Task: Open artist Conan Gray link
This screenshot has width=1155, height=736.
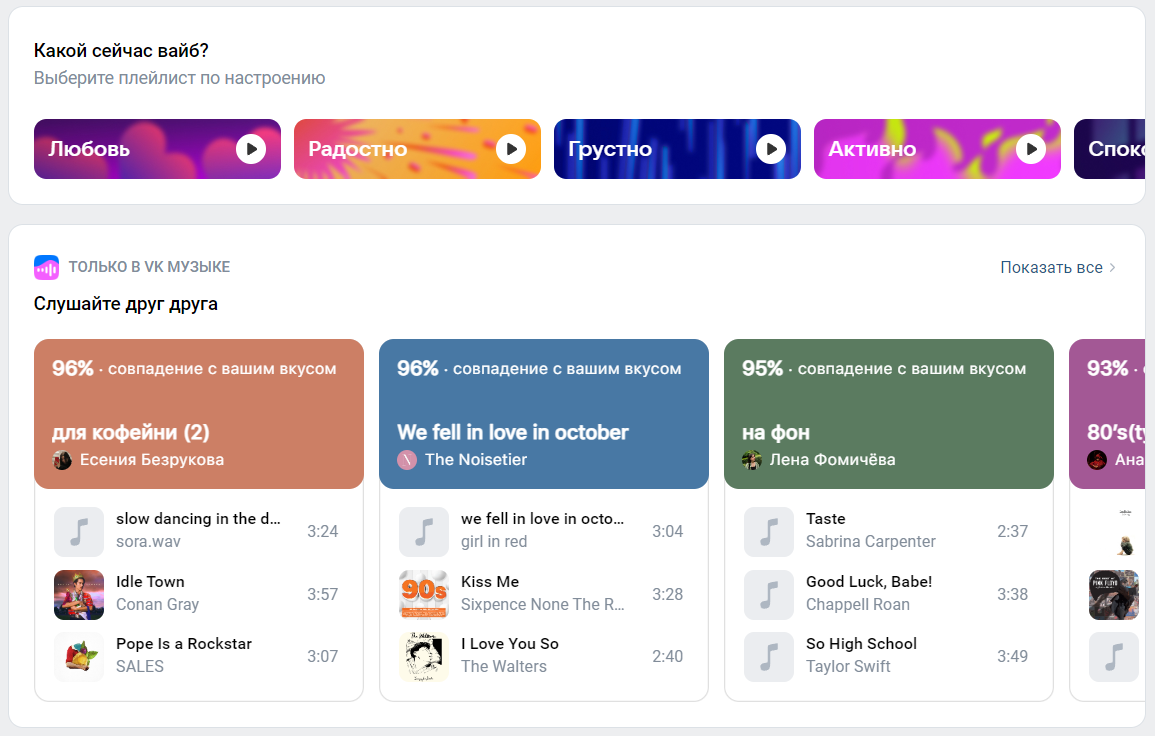Action: 157,604
